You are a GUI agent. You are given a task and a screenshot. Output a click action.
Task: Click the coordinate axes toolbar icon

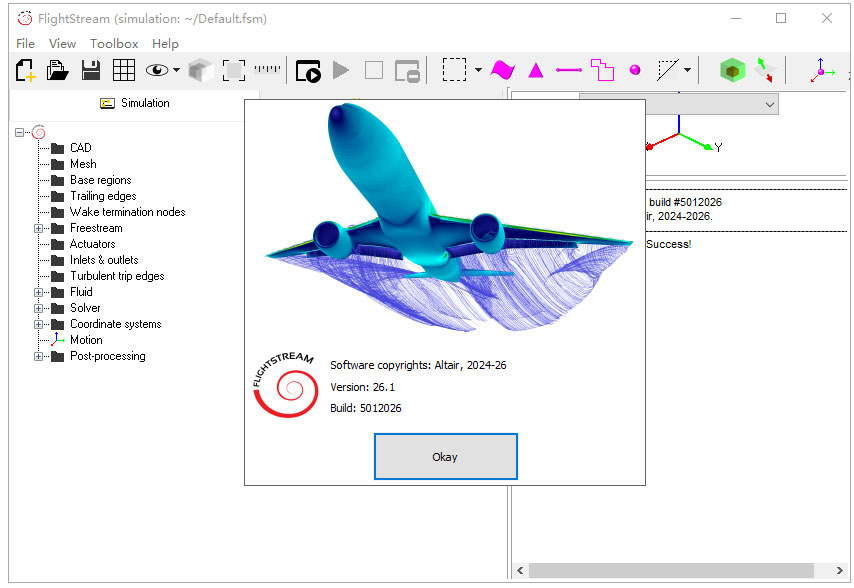click(x=822, y=70)
